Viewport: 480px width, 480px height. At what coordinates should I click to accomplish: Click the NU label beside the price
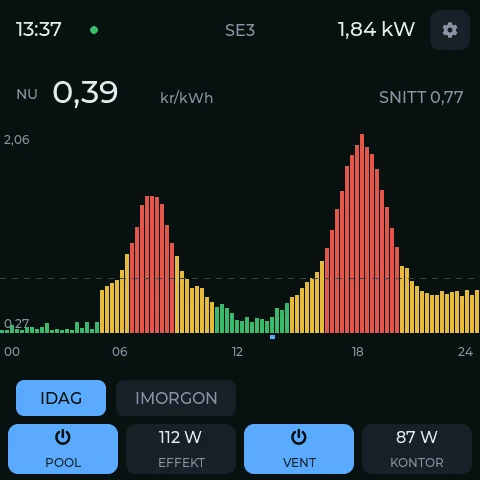click(x=27, y=95)
